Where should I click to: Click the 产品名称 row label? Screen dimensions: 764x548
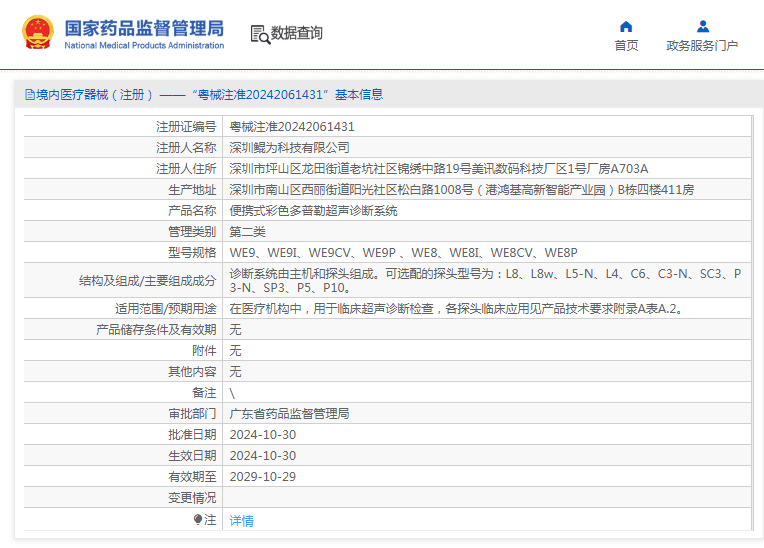pos(192,210)
